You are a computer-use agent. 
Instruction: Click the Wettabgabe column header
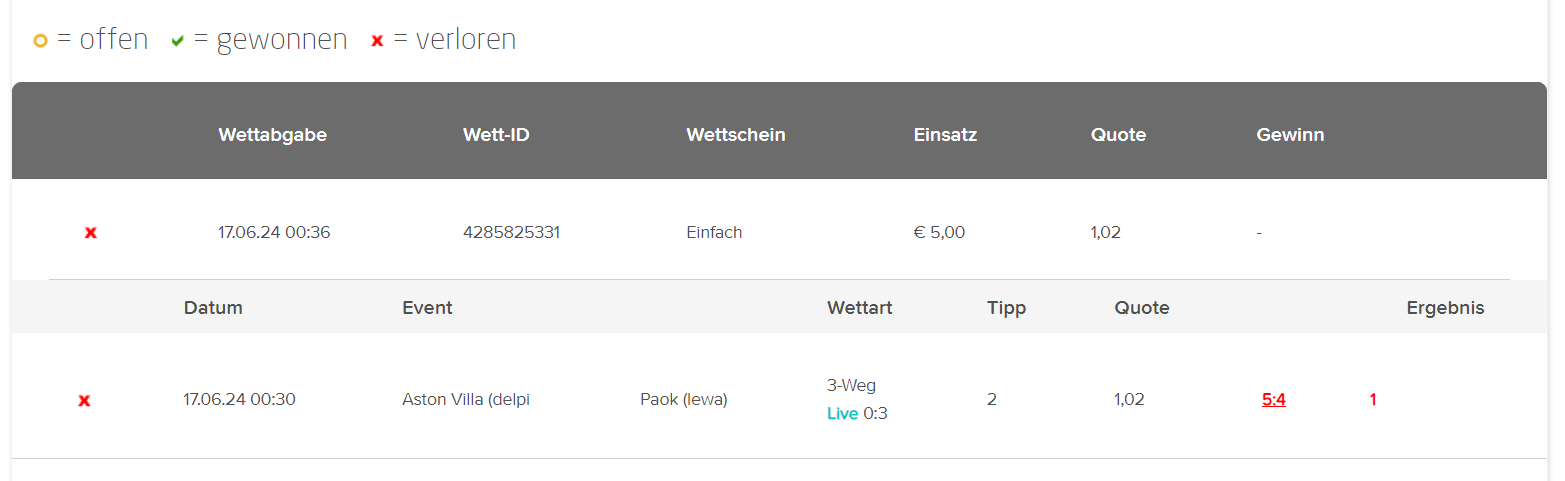pos(273,135)
